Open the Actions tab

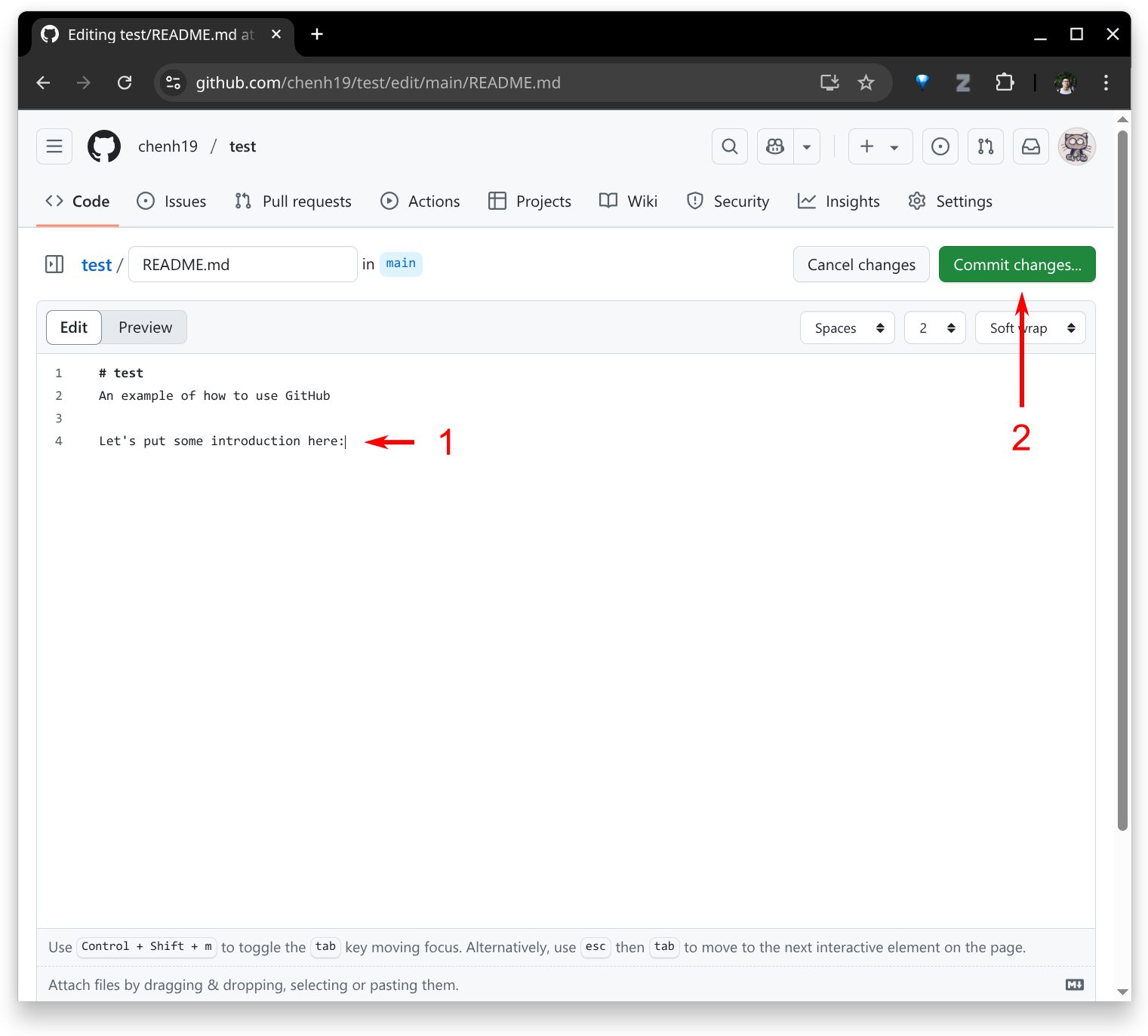point(420,201)
